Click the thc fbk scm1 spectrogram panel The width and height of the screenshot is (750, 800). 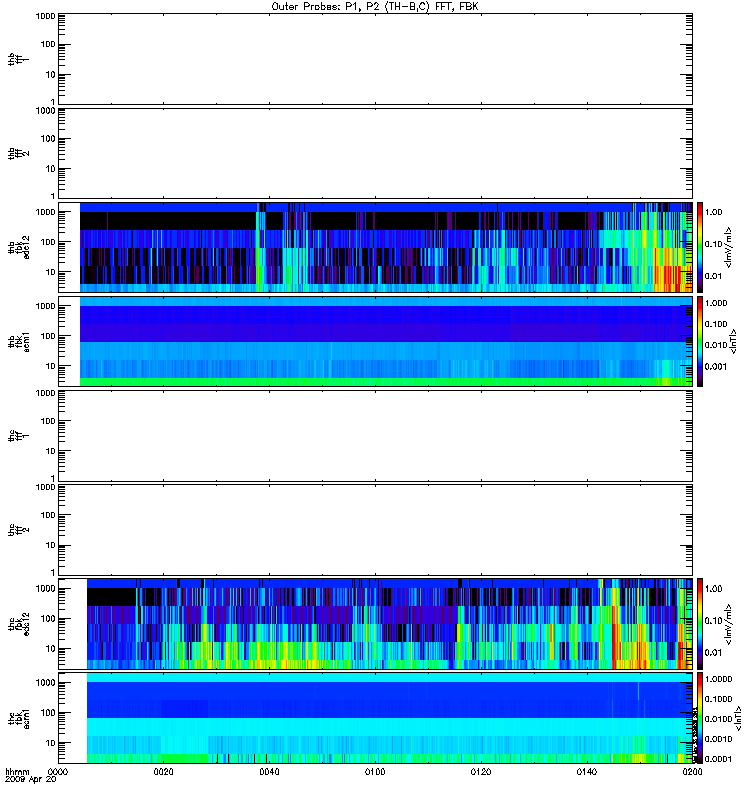pos(375,718)
